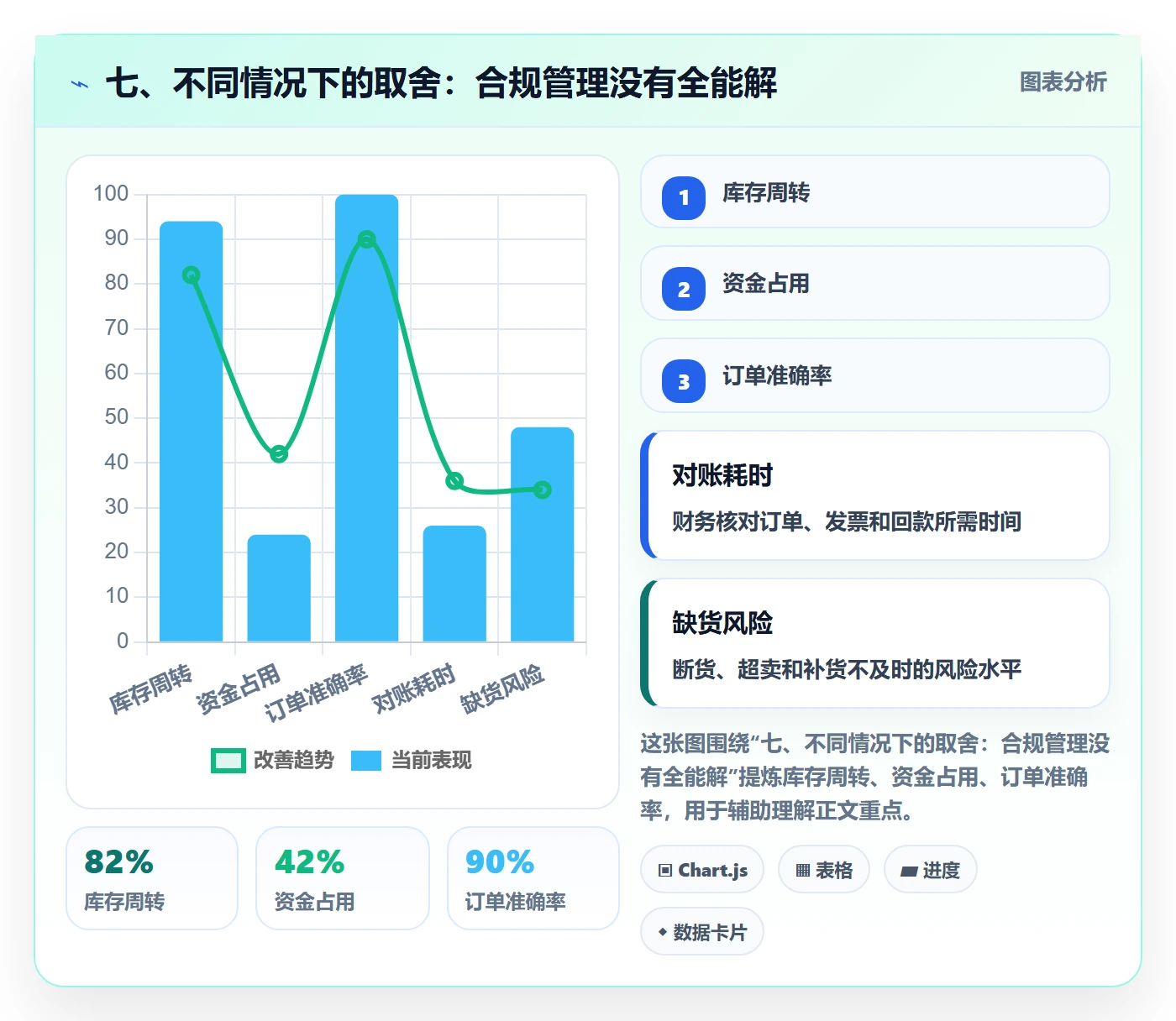Viewport: 1176px width, 1021px height.
Task: Click the number 3 badge for 订单准确率
Action: click(x=684, y=381)
